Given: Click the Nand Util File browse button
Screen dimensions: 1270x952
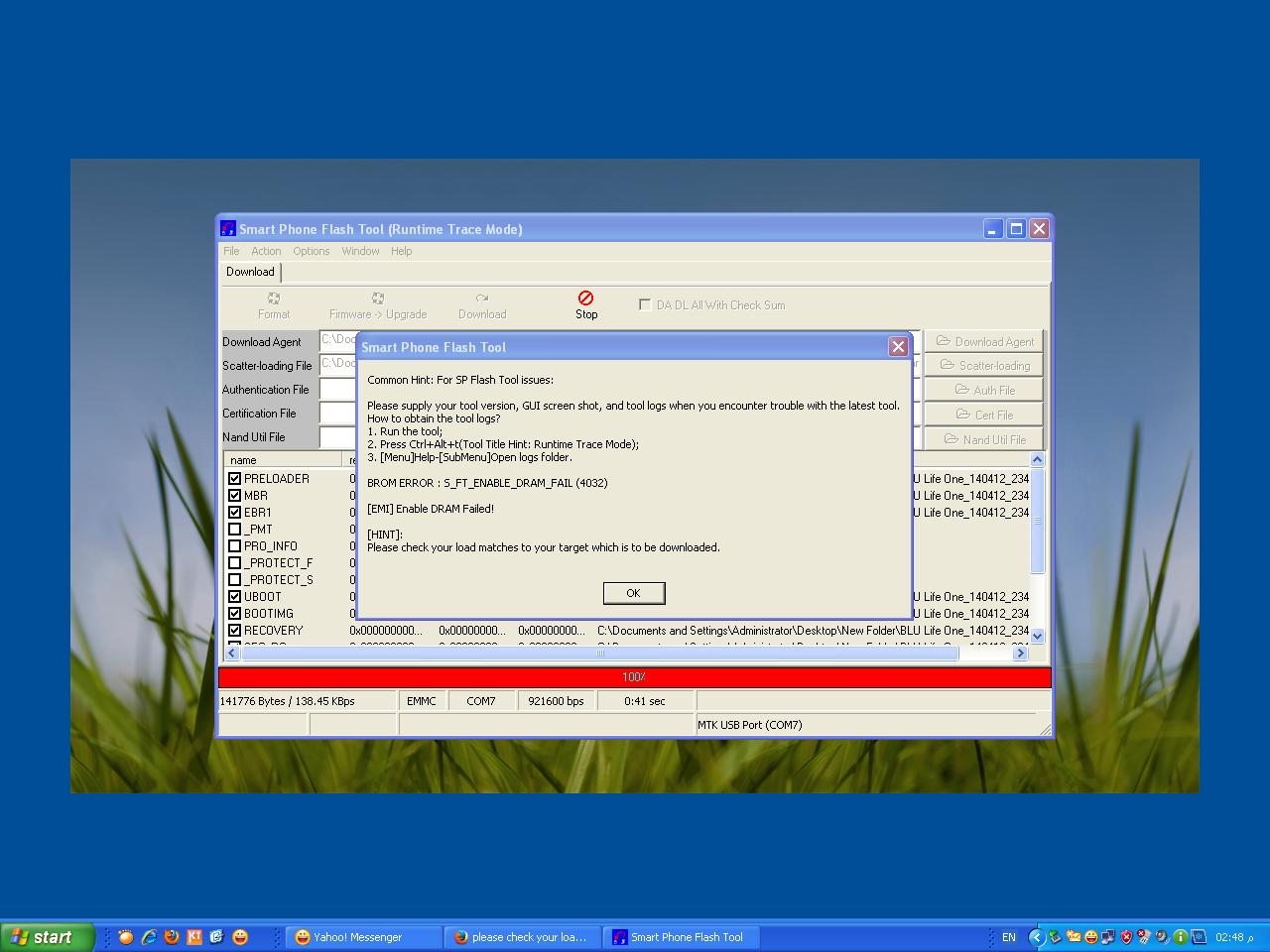Looking at the screenshot, I should point(984,439).
